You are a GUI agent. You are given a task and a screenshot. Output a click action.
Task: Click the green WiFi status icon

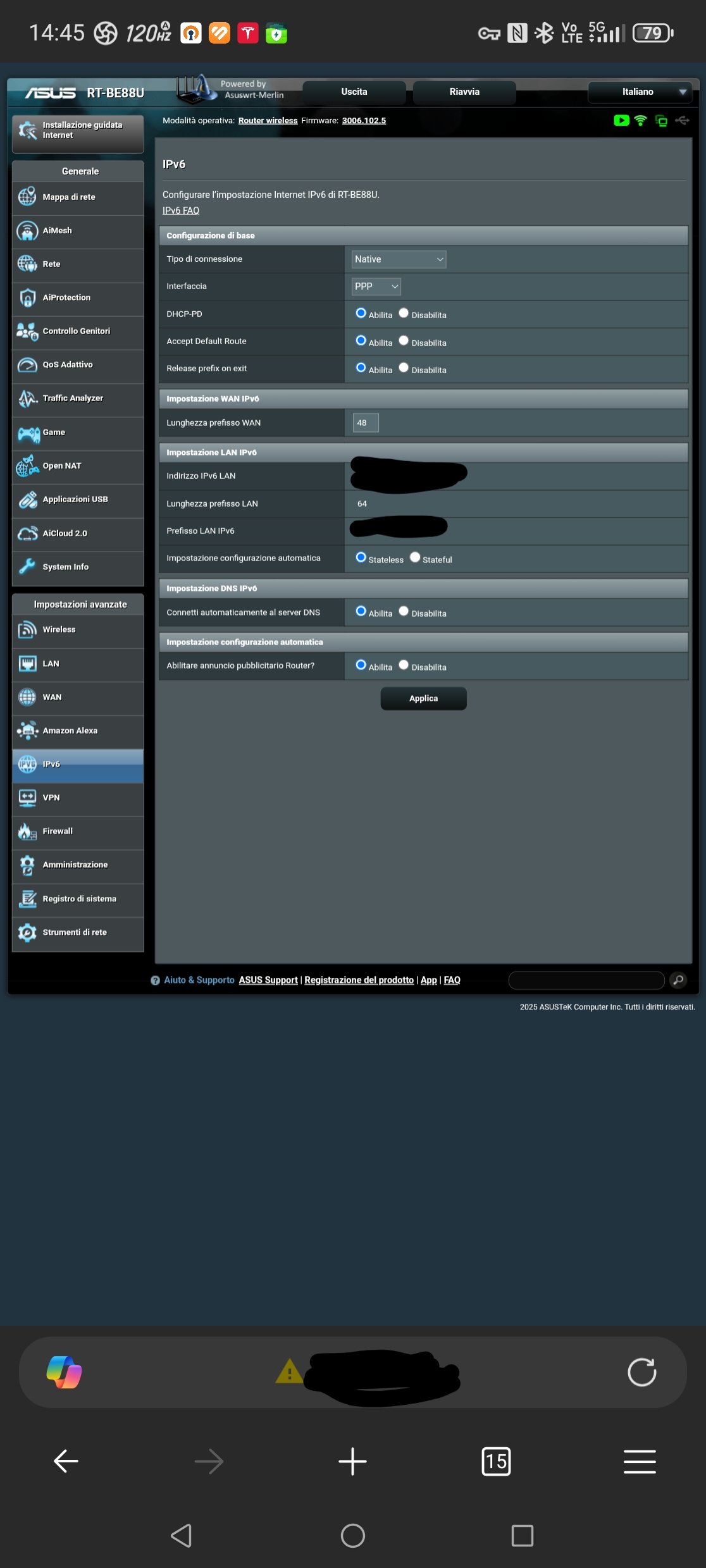point(641,120)
